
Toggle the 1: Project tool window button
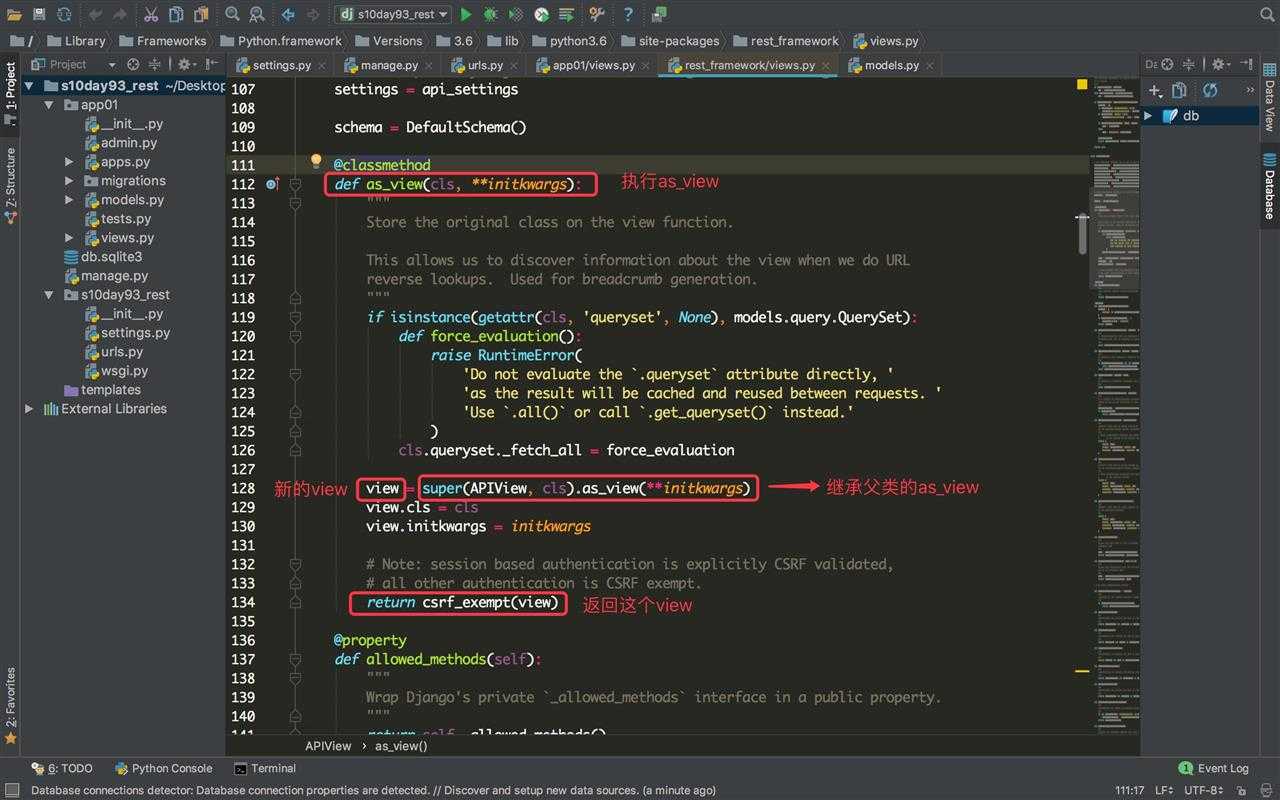tap(10, 93)
